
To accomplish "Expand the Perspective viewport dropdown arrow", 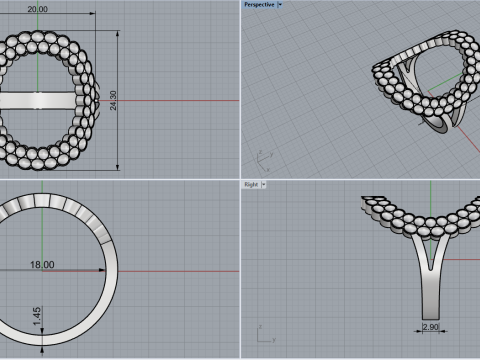I will coord(280,5).
